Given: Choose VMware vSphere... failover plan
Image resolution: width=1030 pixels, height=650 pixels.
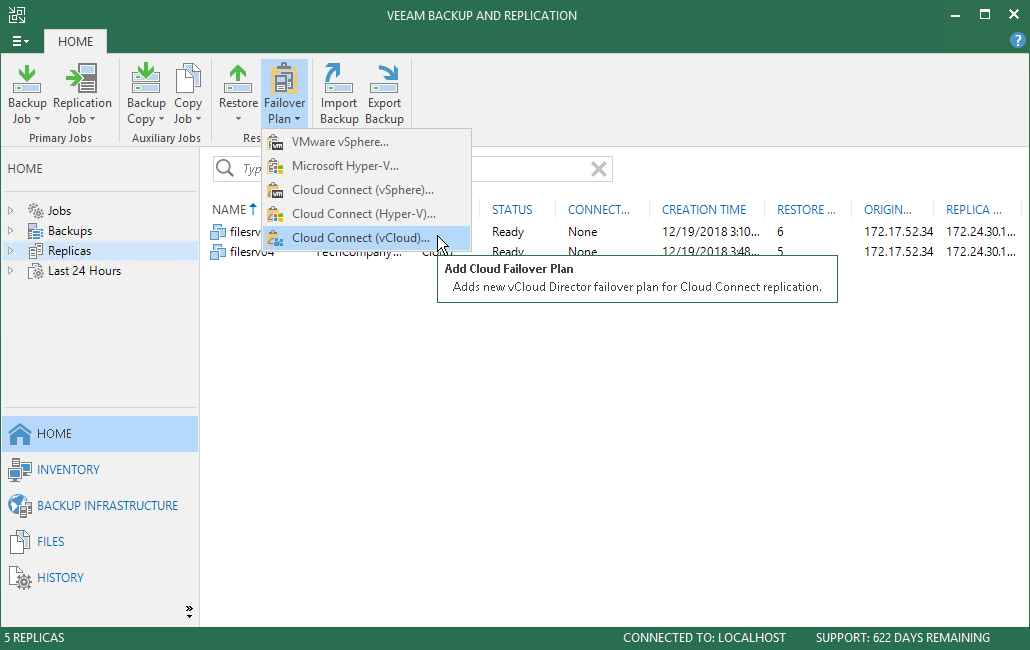Looking at the screenshot, I should click(367, 142).
